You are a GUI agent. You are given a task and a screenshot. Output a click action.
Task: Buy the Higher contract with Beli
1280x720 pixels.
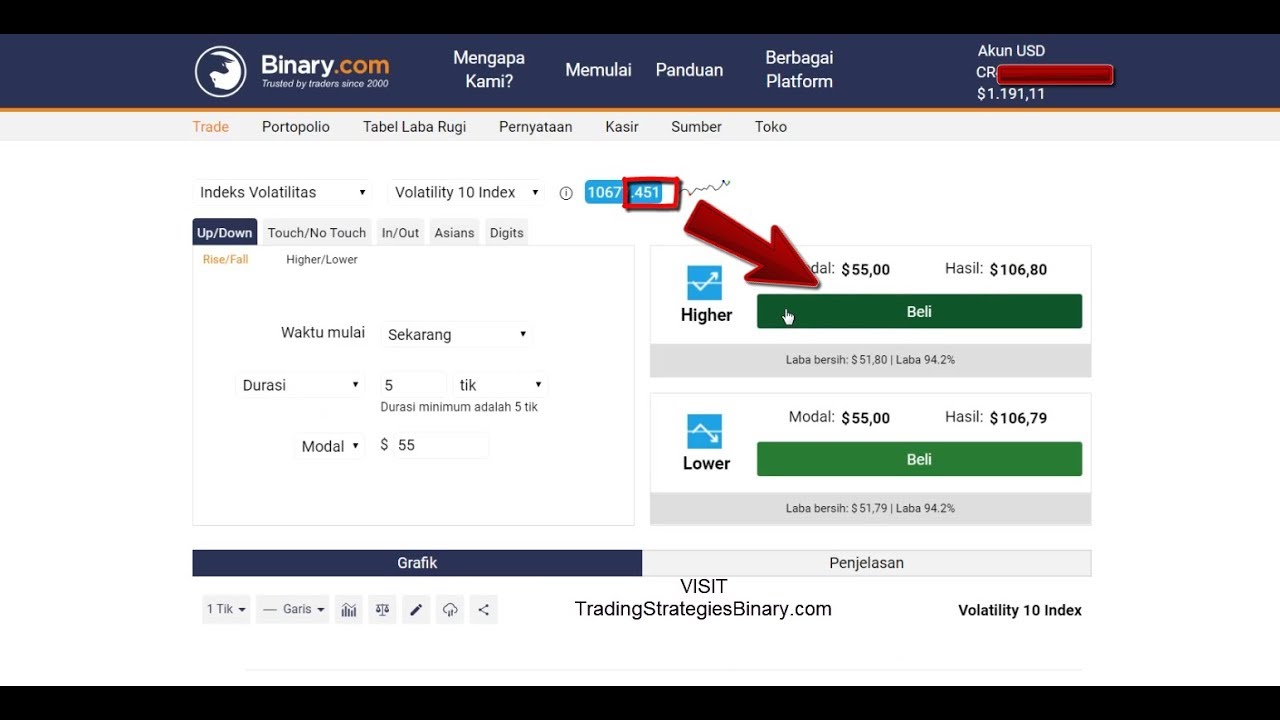[919, 311]
